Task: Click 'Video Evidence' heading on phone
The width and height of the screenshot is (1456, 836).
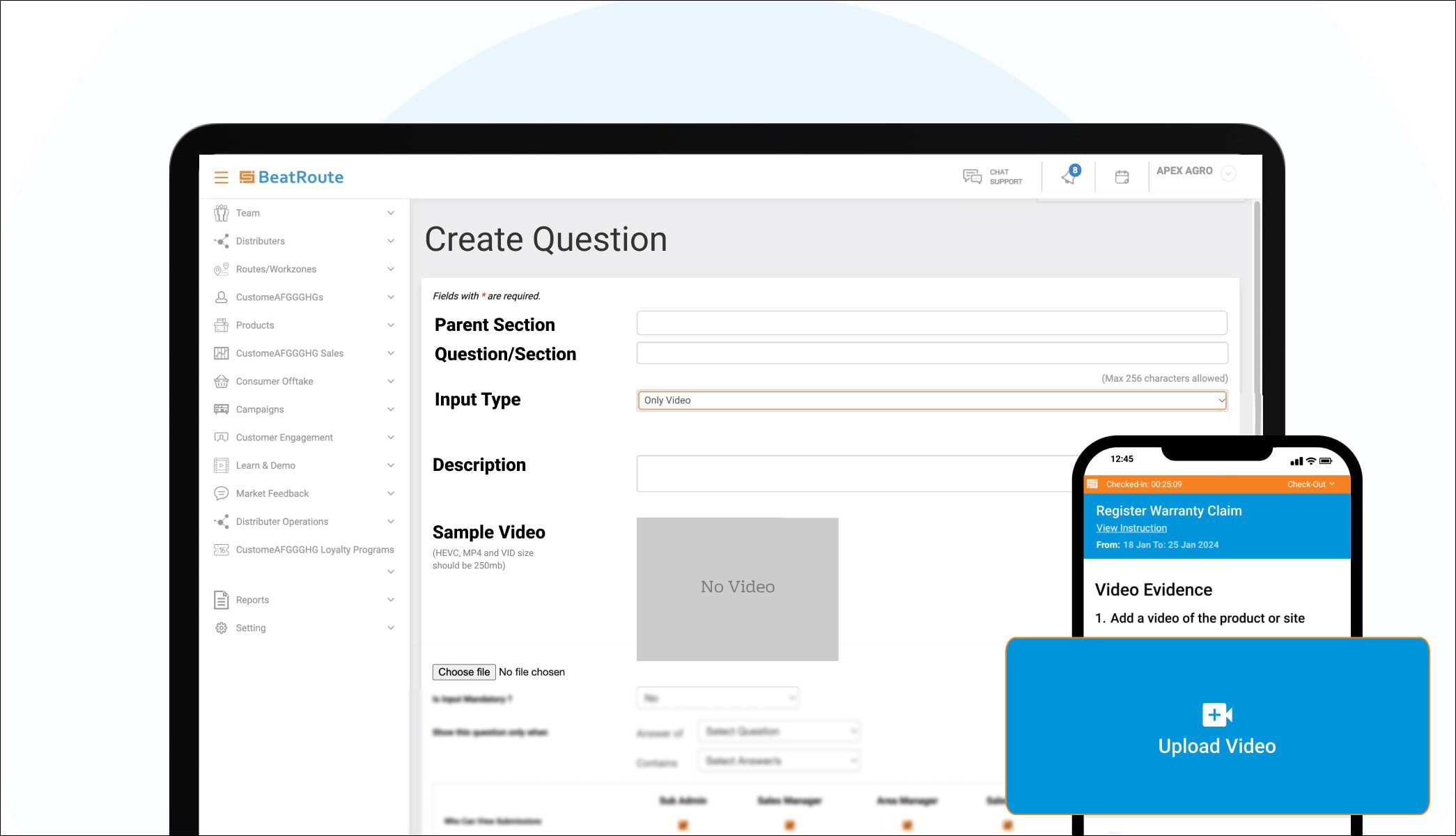Action: pyautogui.click(x=1154, y=589)
